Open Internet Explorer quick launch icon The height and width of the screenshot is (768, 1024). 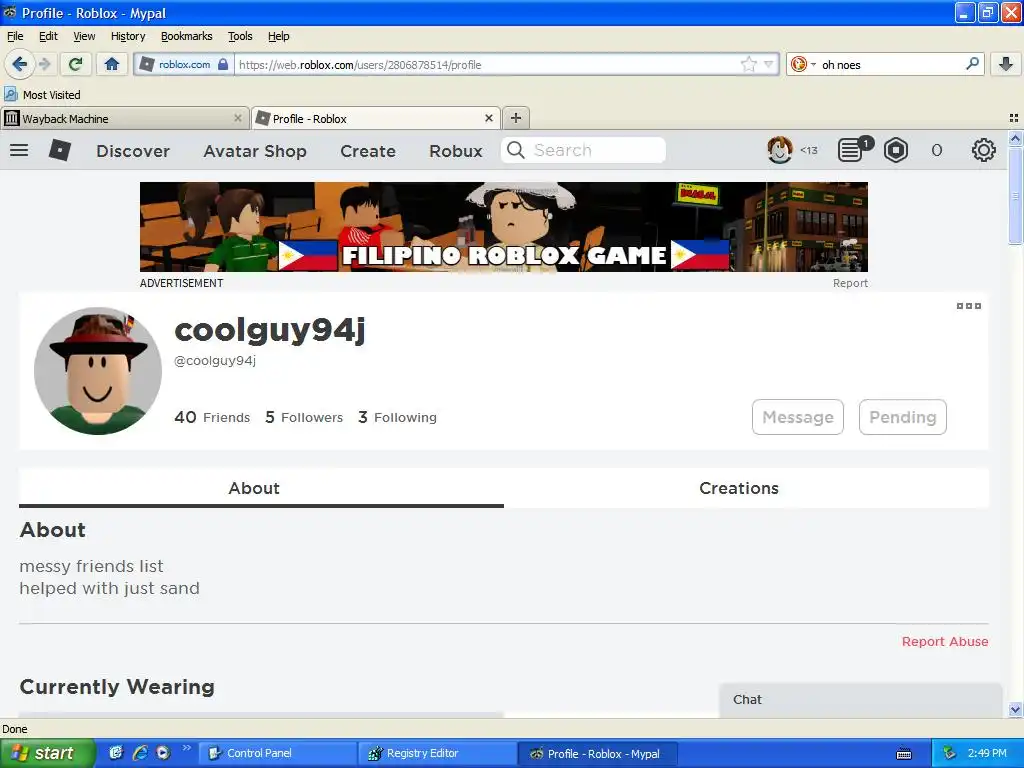click(140, 753)
